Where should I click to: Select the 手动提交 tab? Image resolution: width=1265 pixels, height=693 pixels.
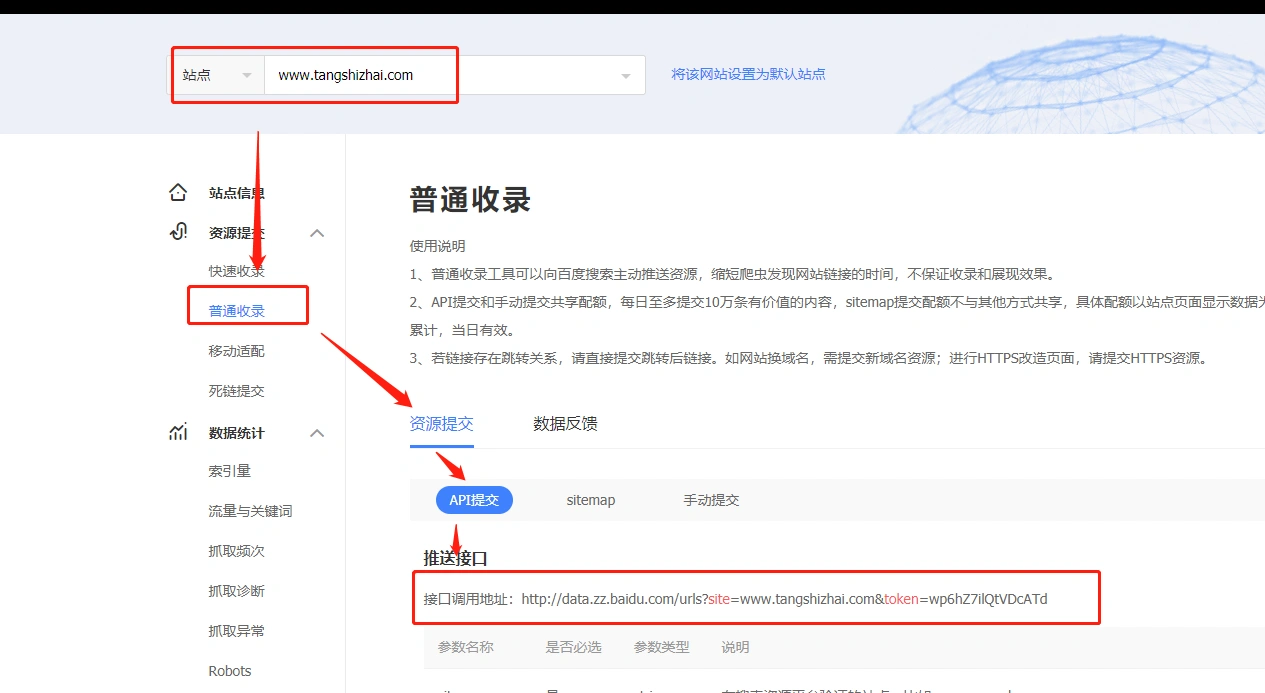(711, 500)
